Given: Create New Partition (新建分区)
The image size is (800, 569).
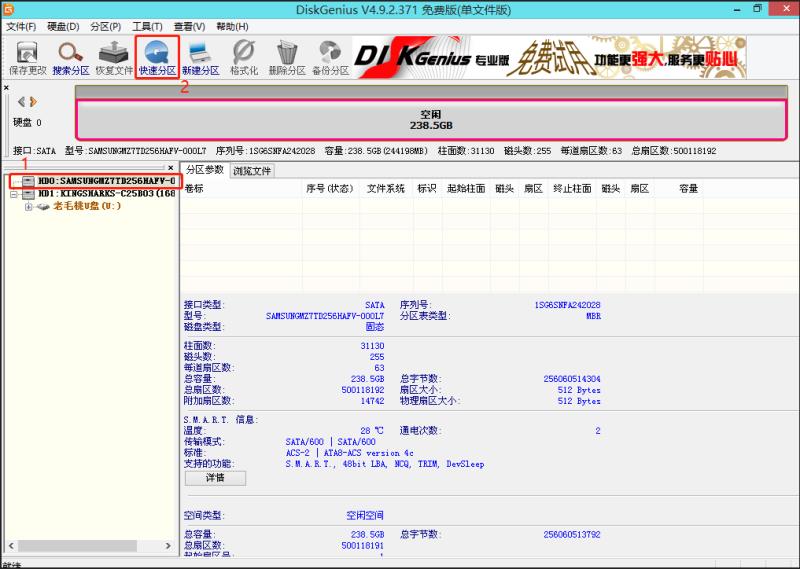Looking at the screenshot, I should [x=201, y=58].
